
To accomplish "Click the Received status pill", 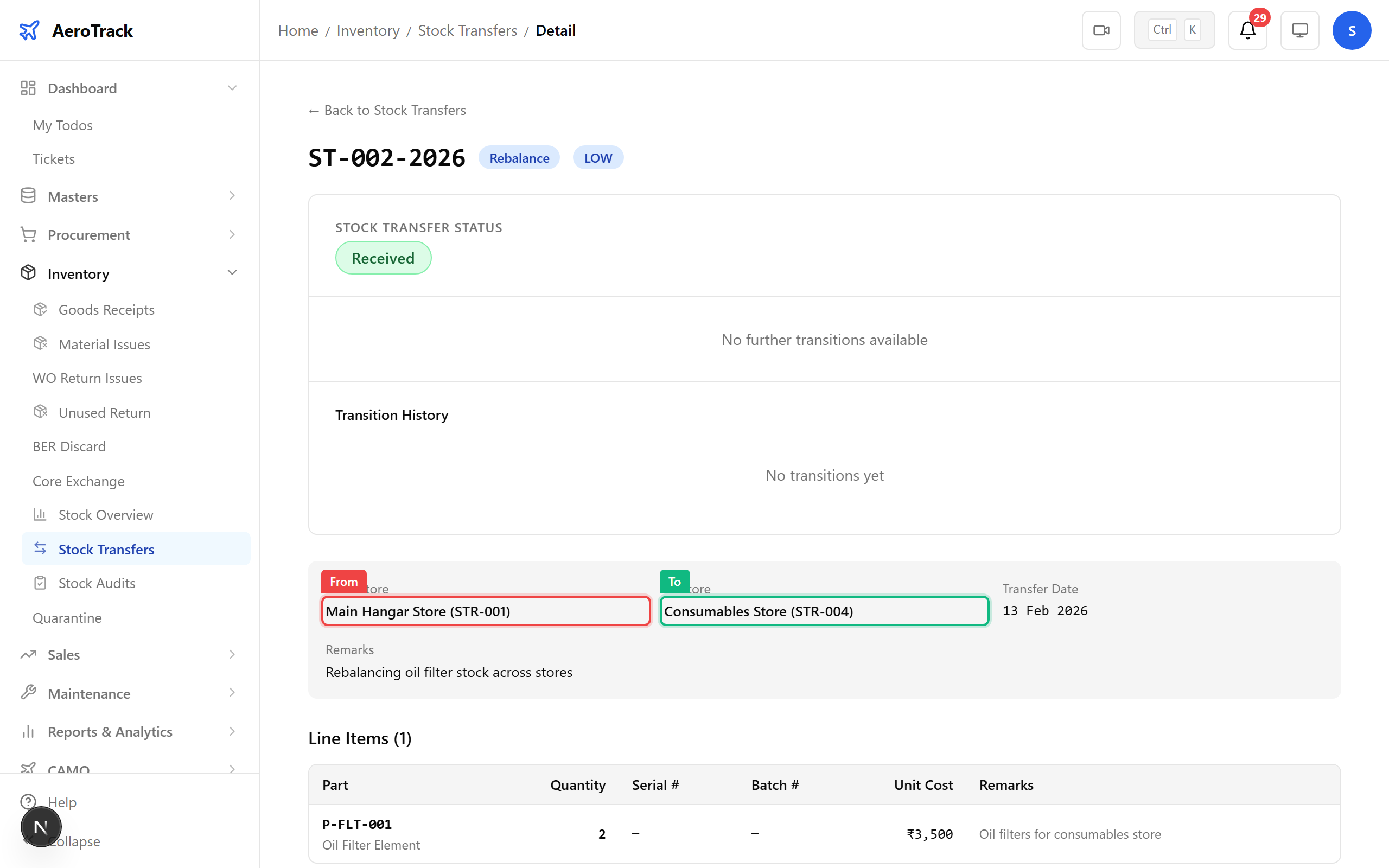I will click(383, 258).
